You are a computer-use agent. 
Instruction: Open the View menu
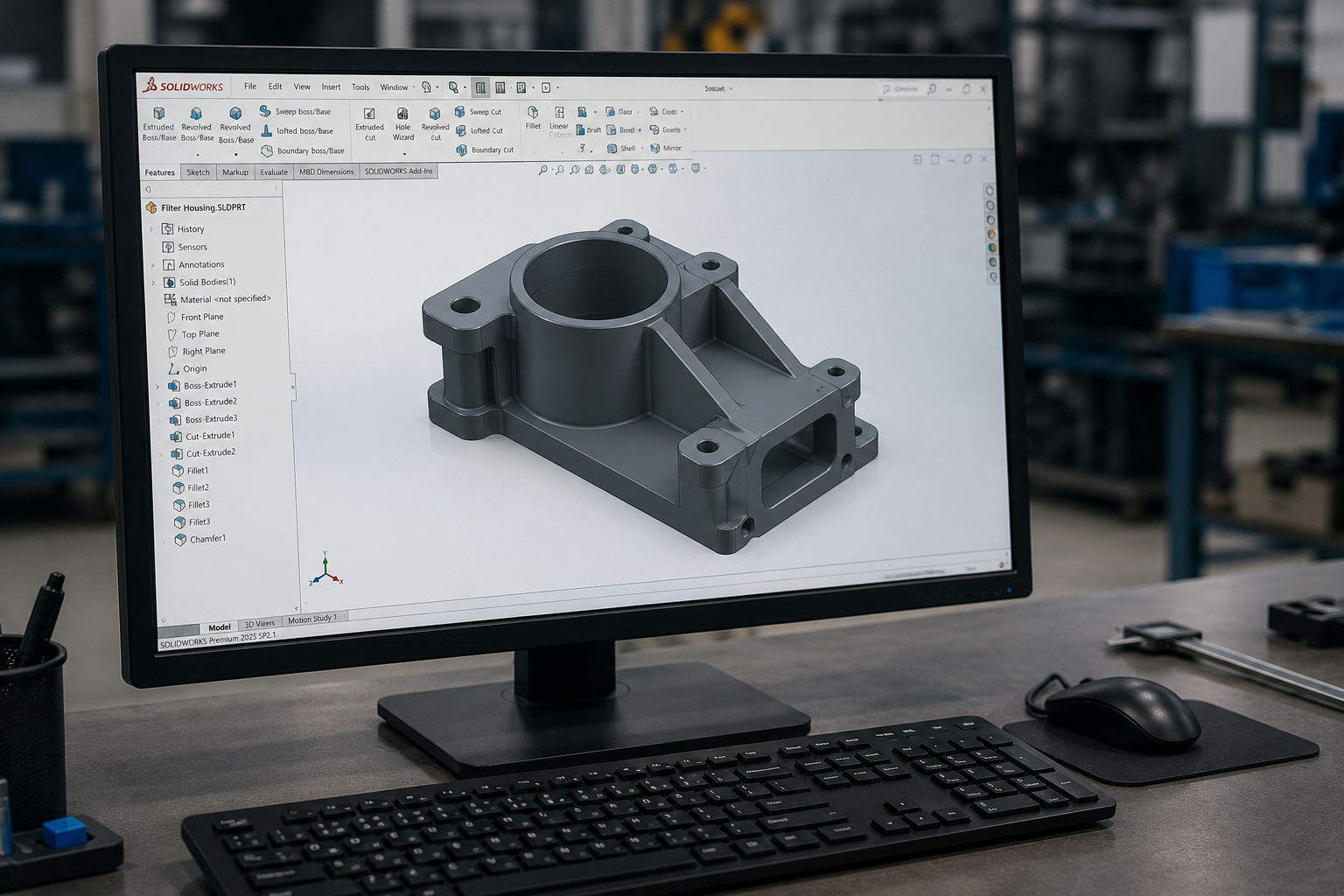click(302, 87)
